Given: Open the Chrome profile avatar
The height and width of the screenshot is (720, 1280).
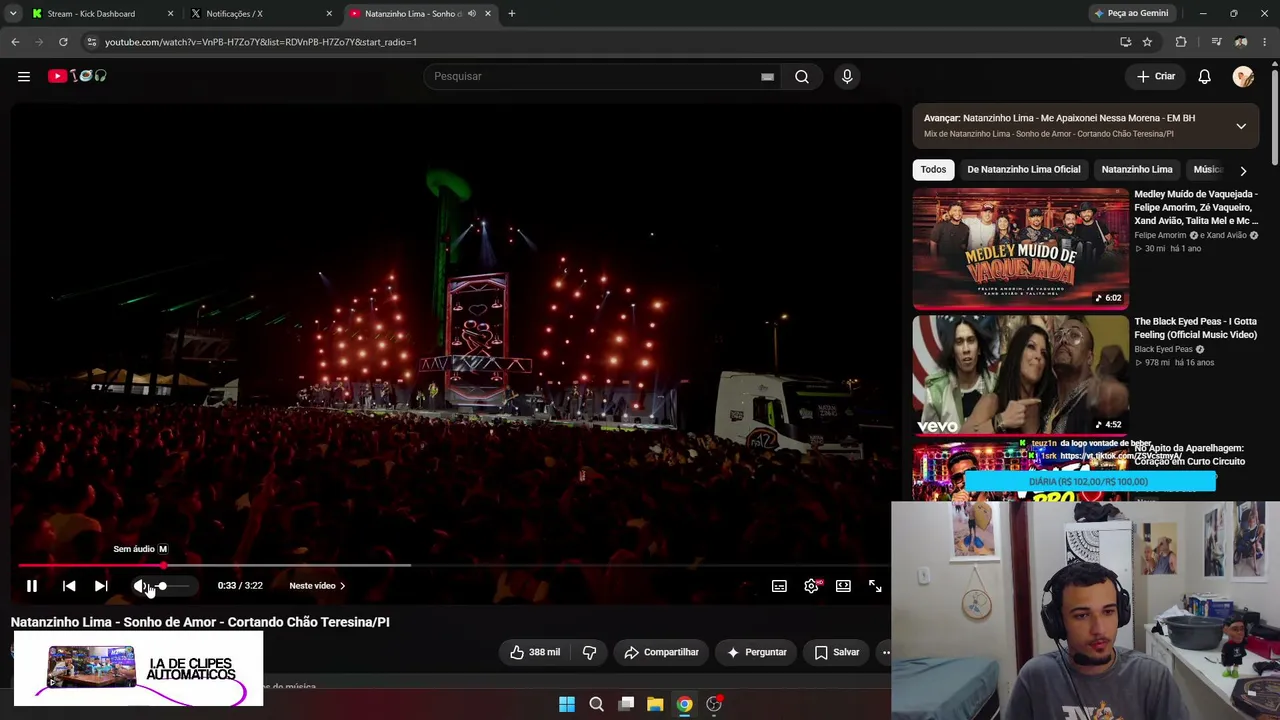Looking at the screenshot, I should (1241, 42).
